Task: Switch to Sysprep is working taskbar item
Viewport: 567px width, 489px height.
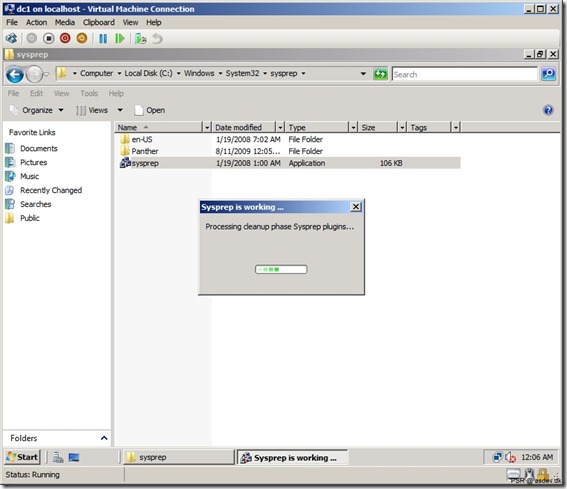Action: (292, 458)
